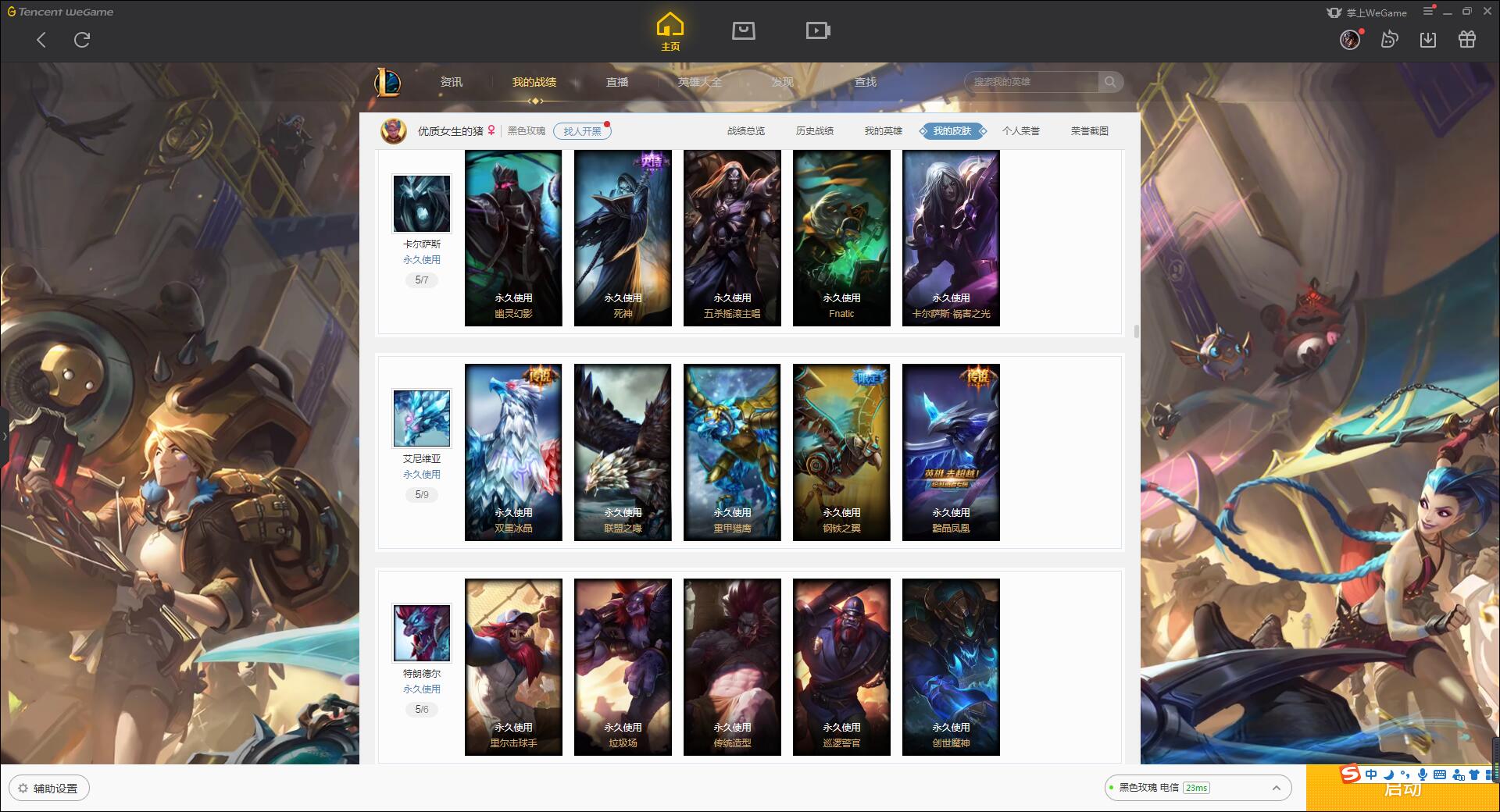The height and width of the screenshot is (812, 1500).
Task: Open 辅助设置 settings button
Action: pyautogui.click(x=49, y=789)
